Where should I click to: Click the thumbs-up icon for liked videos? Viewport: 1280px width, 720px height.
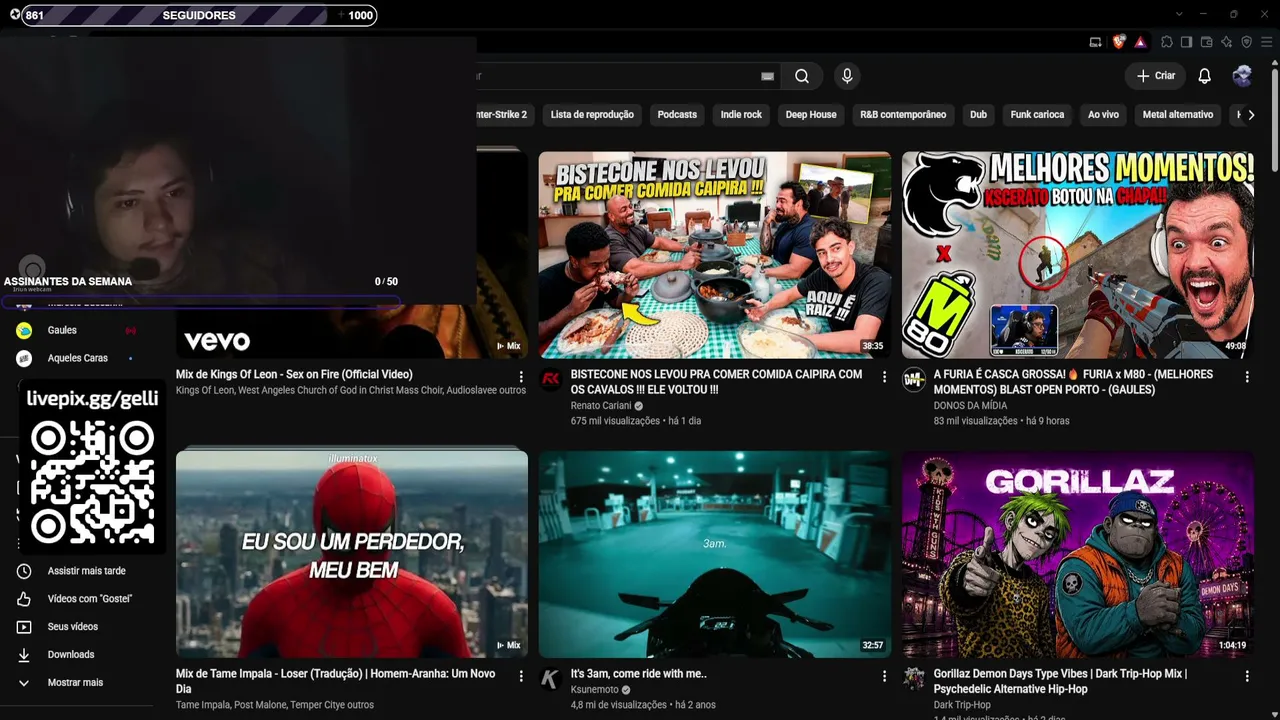(24, 599)
